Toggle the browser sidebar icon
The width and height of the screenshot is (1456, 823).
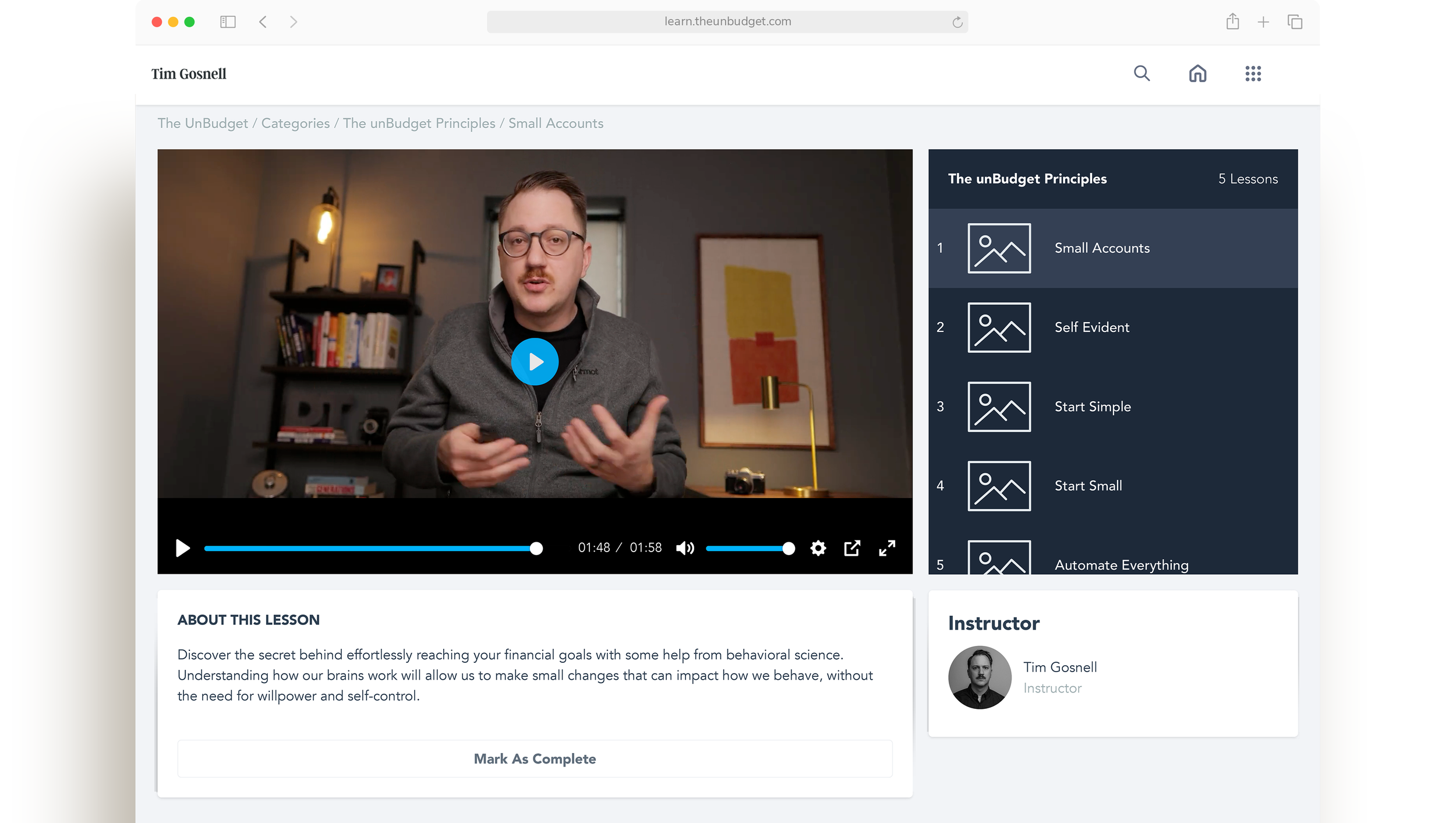[228, 22]
